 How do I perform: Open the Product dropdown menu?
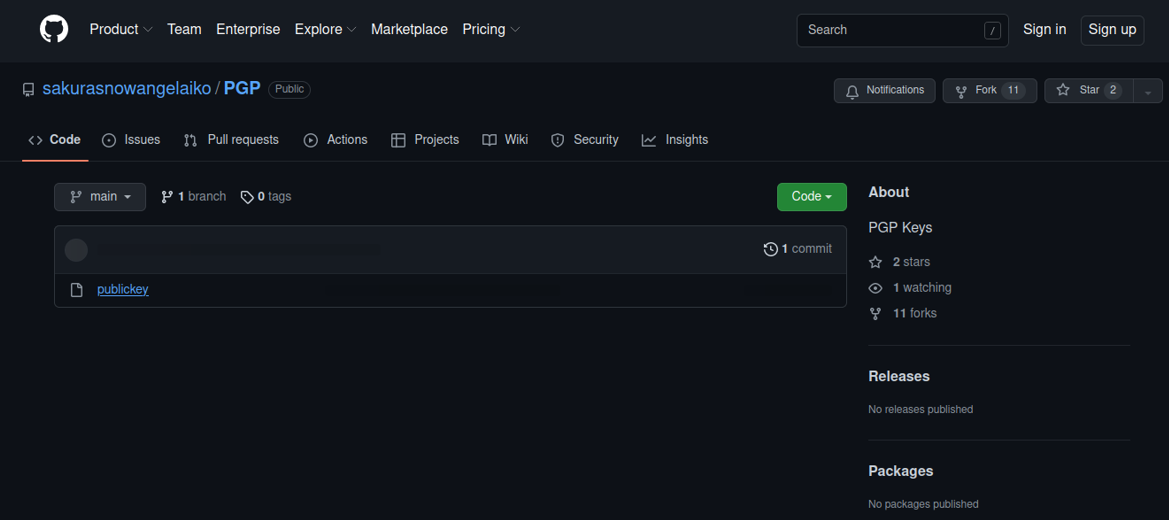point(121,29)
